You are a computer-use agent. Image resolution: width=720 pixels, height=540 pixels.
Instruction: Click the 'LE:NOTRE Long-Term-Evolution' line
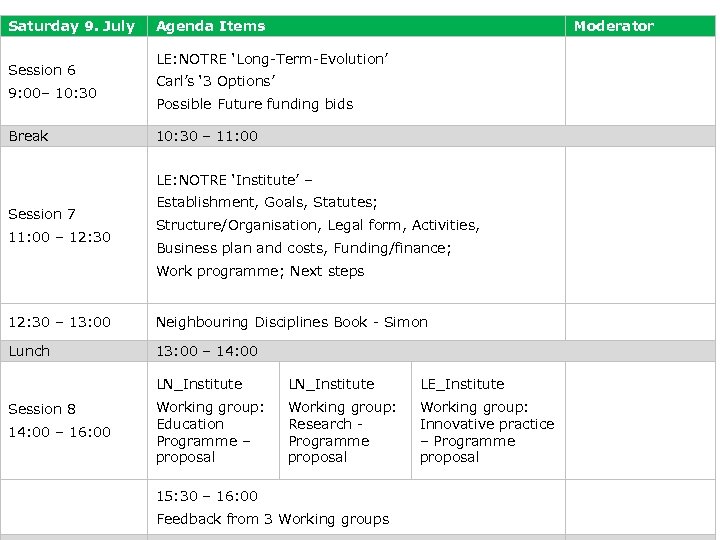click(x=272, y=59)
